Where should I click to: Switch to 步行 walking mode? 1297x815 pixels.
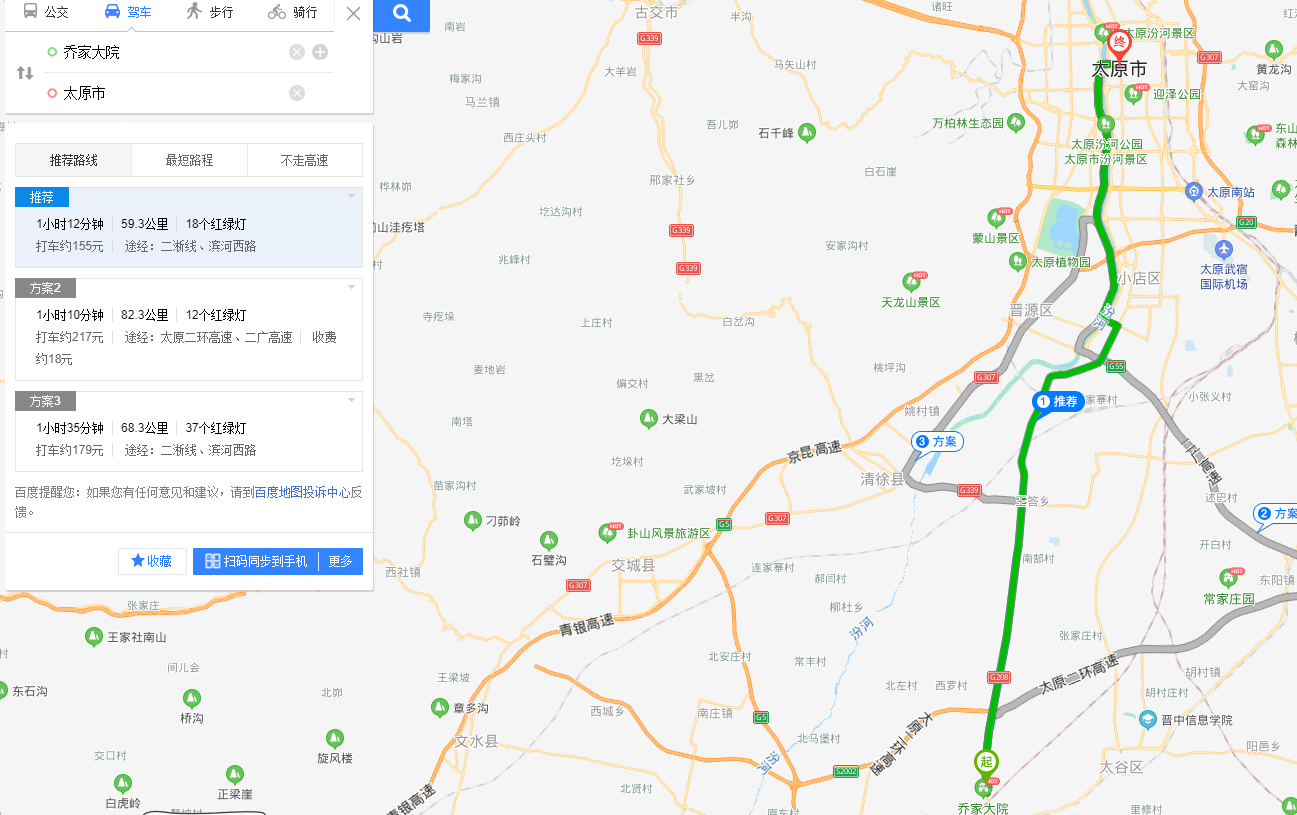click(x=209, y=12)
